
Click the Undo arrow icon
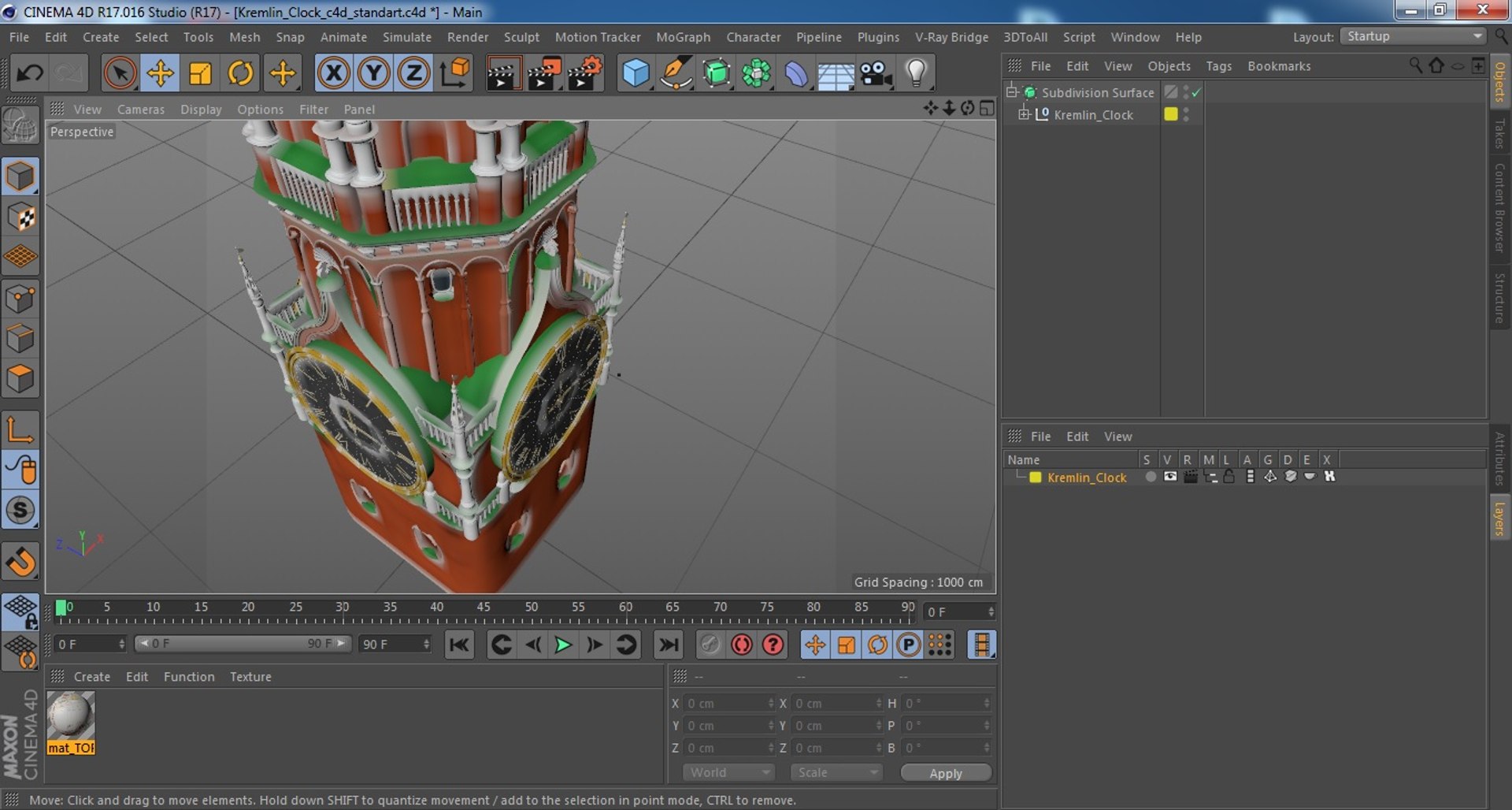[x=30, y=73]
